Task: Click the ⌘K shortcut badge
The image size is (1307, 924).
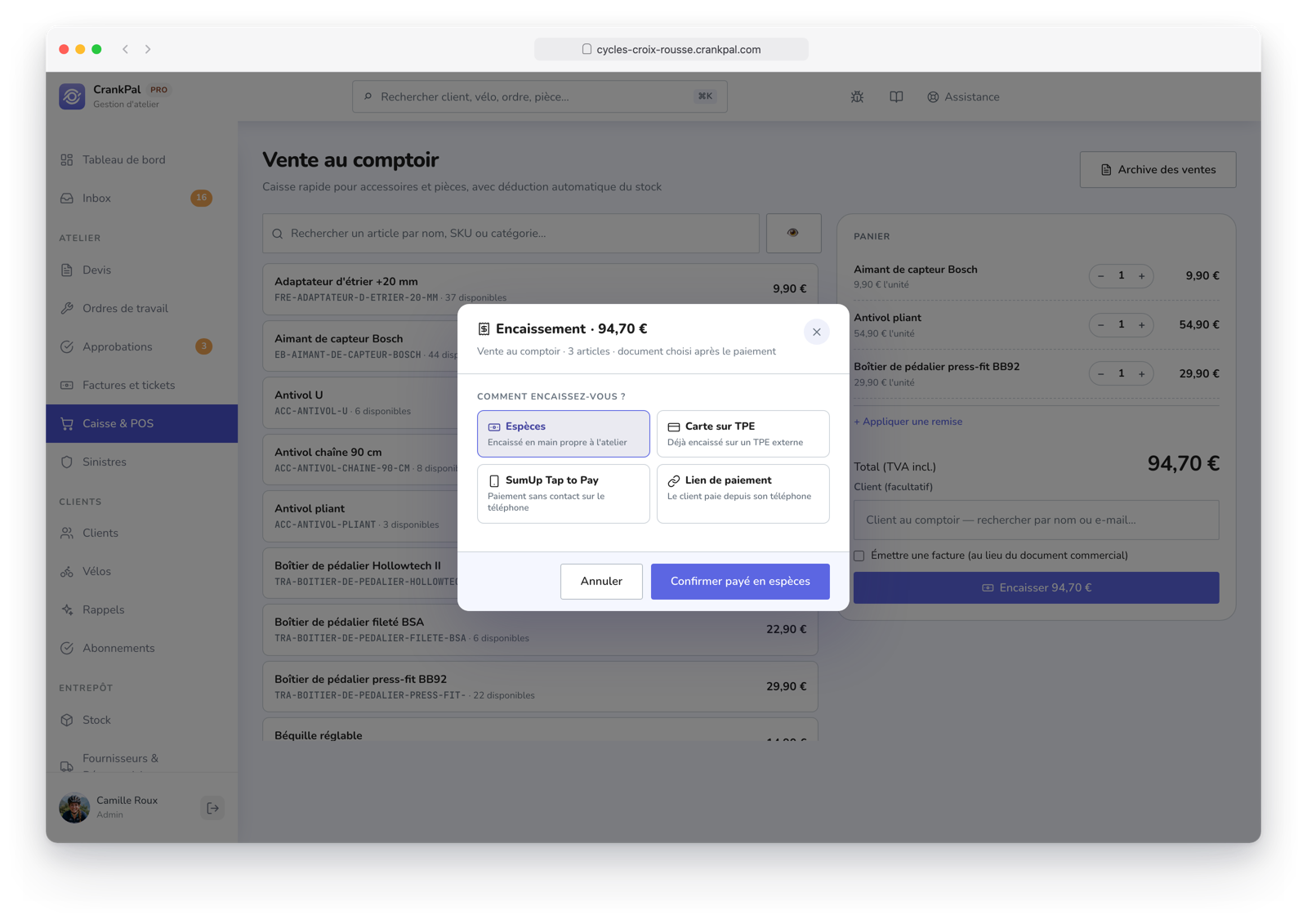Action: [705, 96]
